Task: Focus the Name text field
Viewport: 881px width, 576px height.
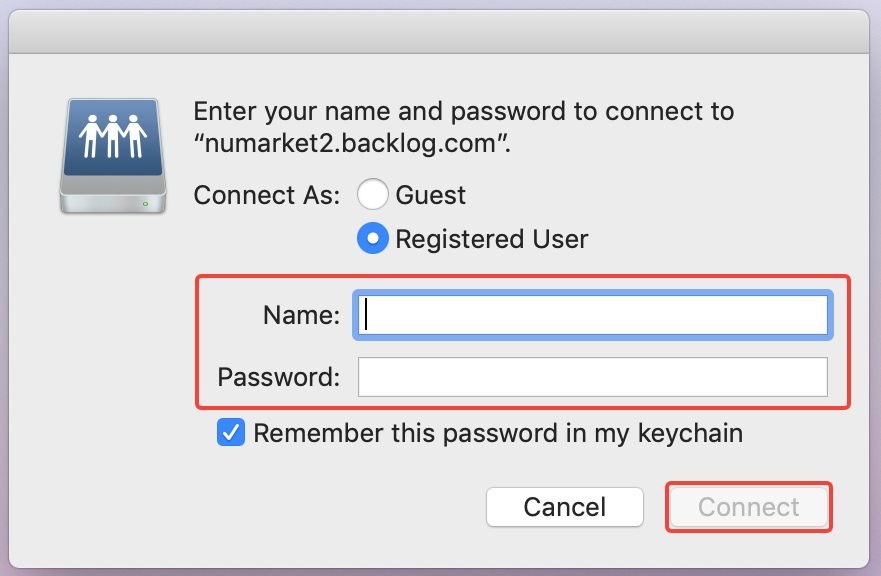Action: [592, 315]
